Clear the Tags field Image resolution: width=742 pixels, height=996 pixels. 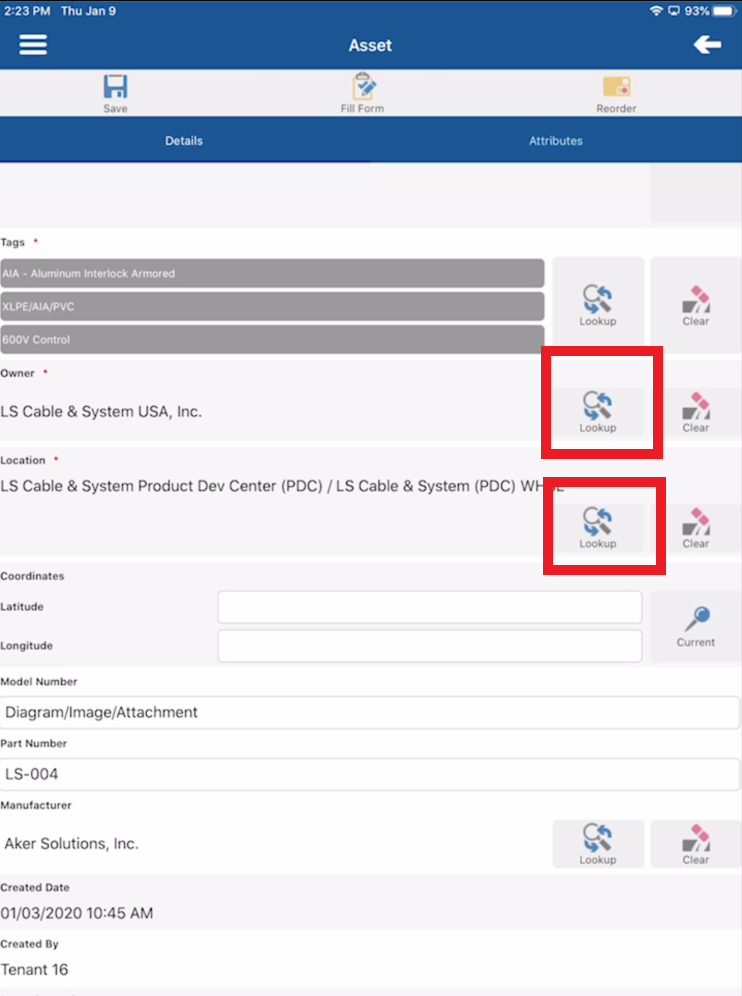click(696, 306)
